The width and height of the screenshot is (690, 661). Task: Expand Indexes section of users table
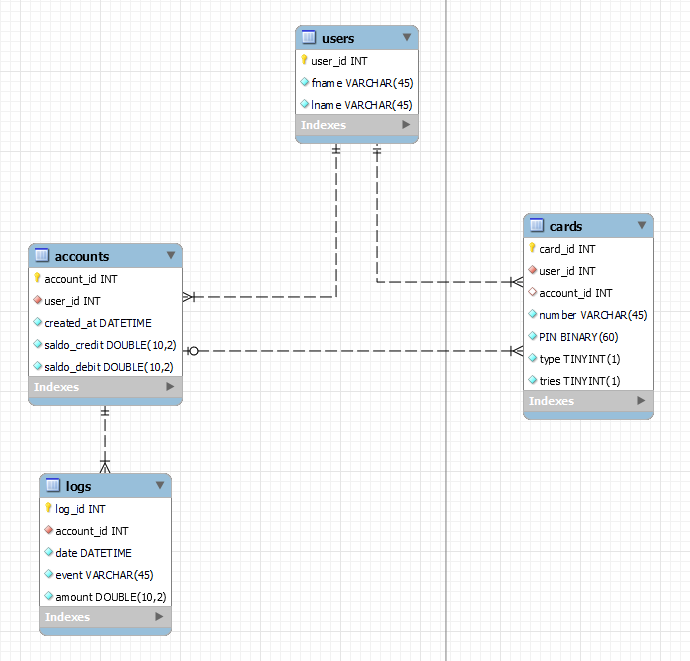[x=406, y=125]
